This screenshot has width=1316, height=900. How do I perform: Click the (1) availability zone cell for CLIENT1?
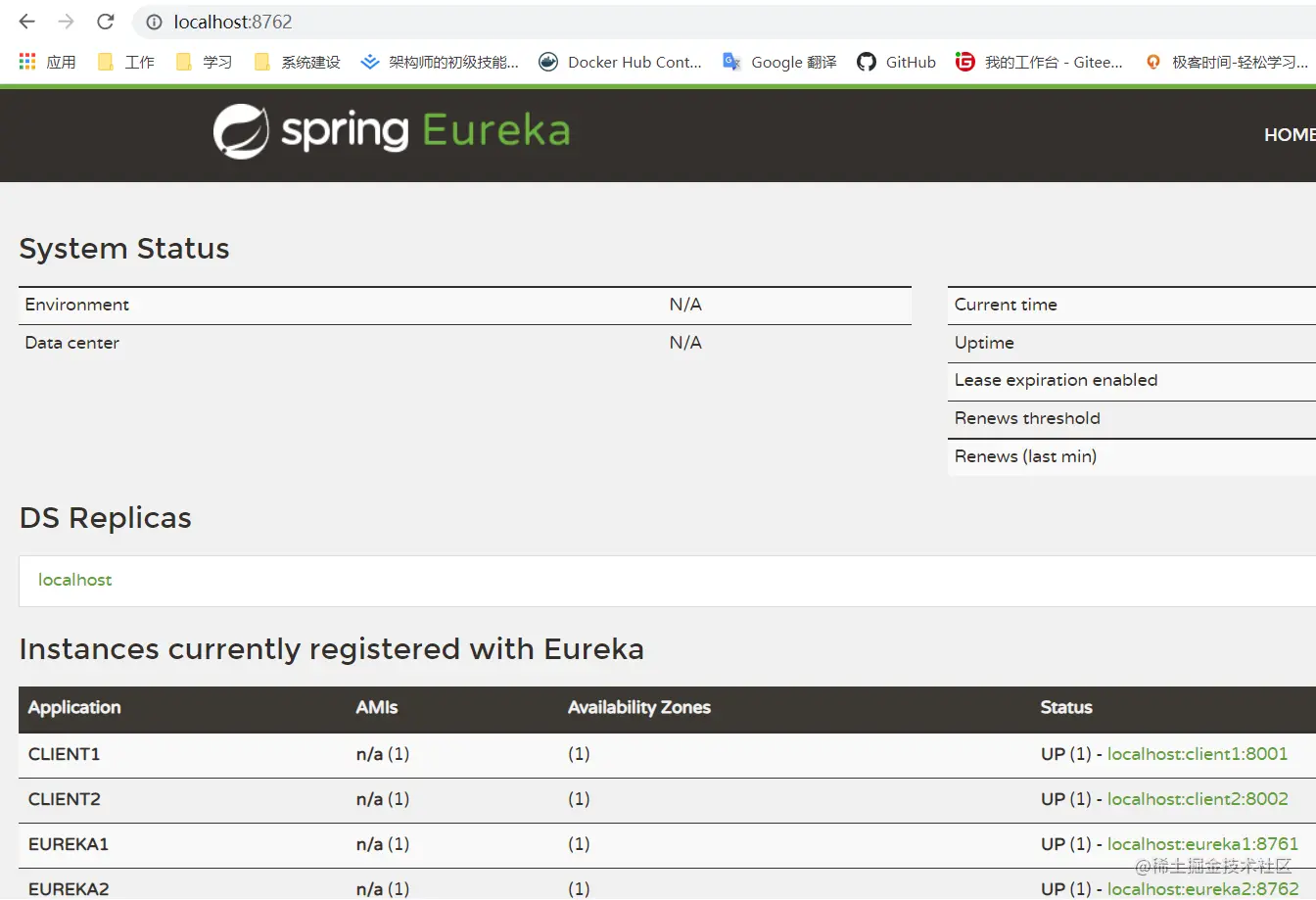point(579,754)
